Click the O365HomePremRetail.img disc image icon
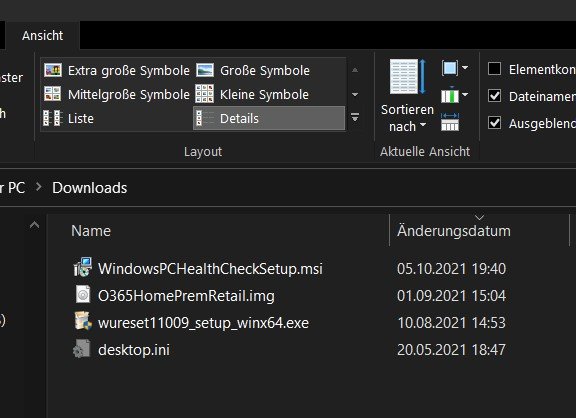This screenshot has width=576, height=418. coord(83,295)
